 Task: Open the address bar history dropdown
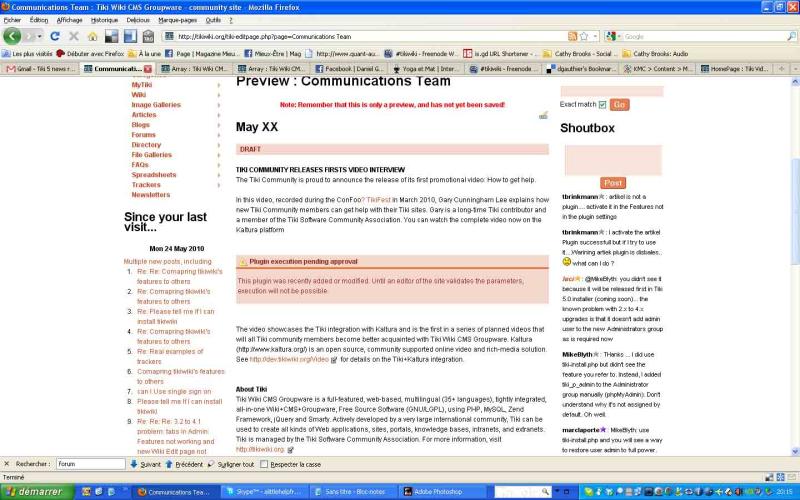[595, 36]
